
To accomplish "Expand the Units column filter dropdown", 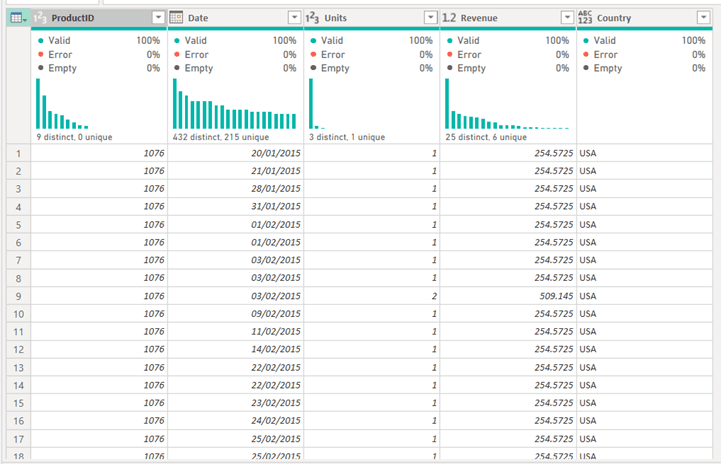I will pyautogui.click(x=430, y=18).
